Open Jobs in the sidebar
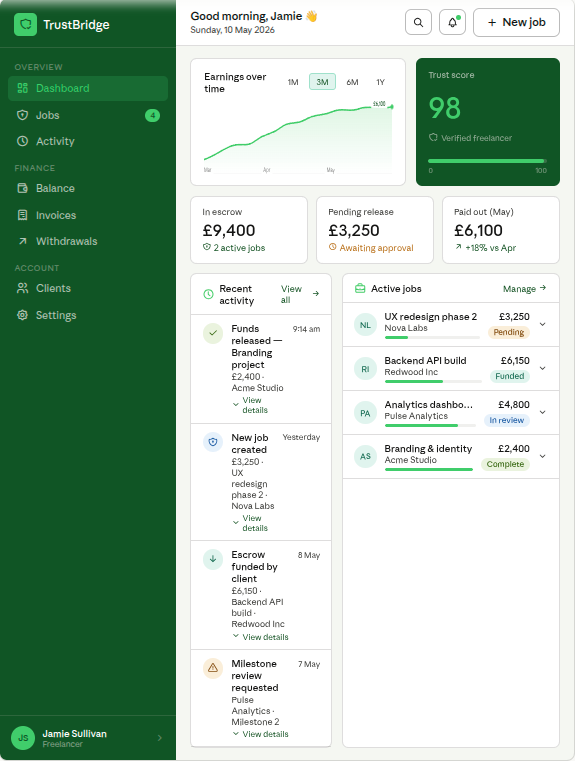This screenshot has height=761, width=575. 88,115
